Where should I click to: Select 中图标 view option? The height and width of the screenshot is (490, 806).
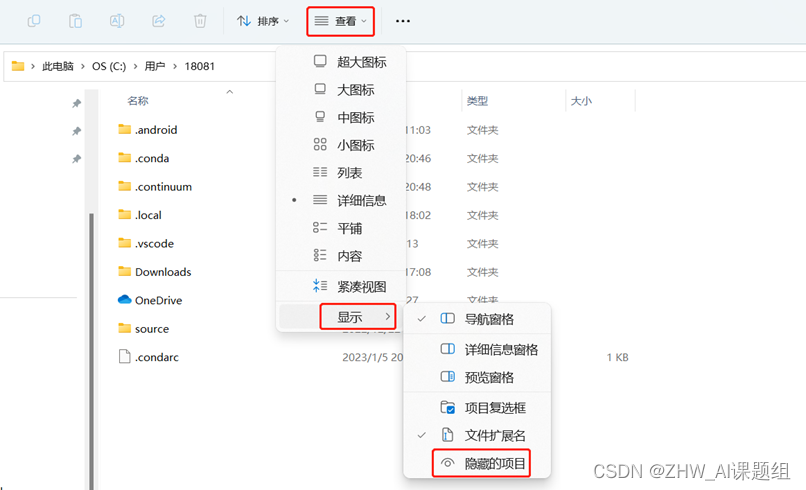click(341, 118)
